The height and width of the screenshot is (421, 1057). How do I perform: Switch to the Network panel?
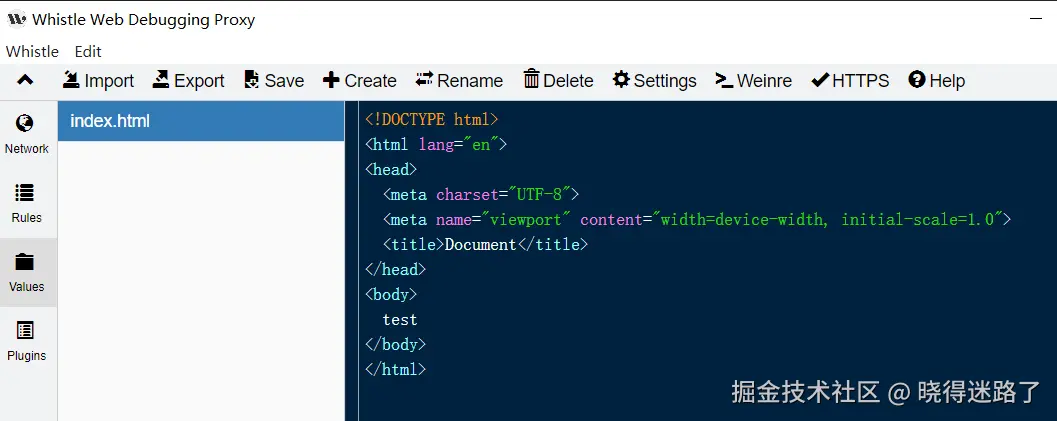(x=26, y=134)
